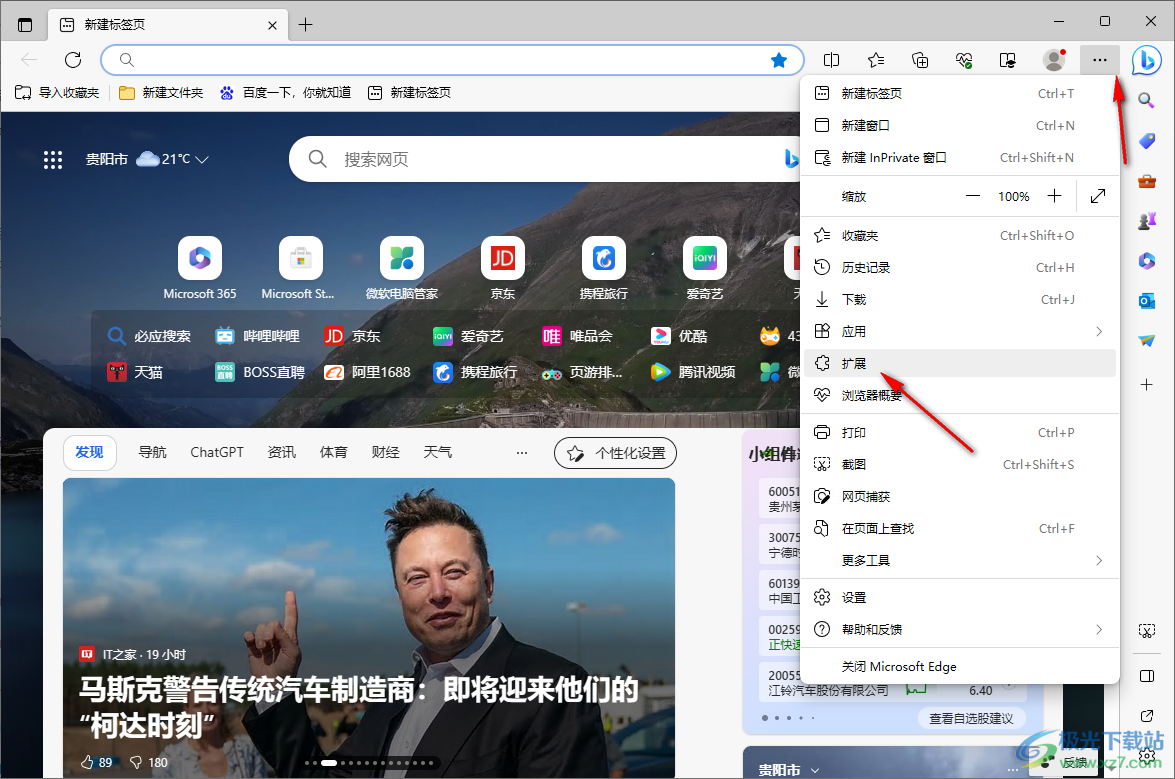This screenshot has width=1175, height=779.
Task: Open the Musk news headline image
Action: 369,628
